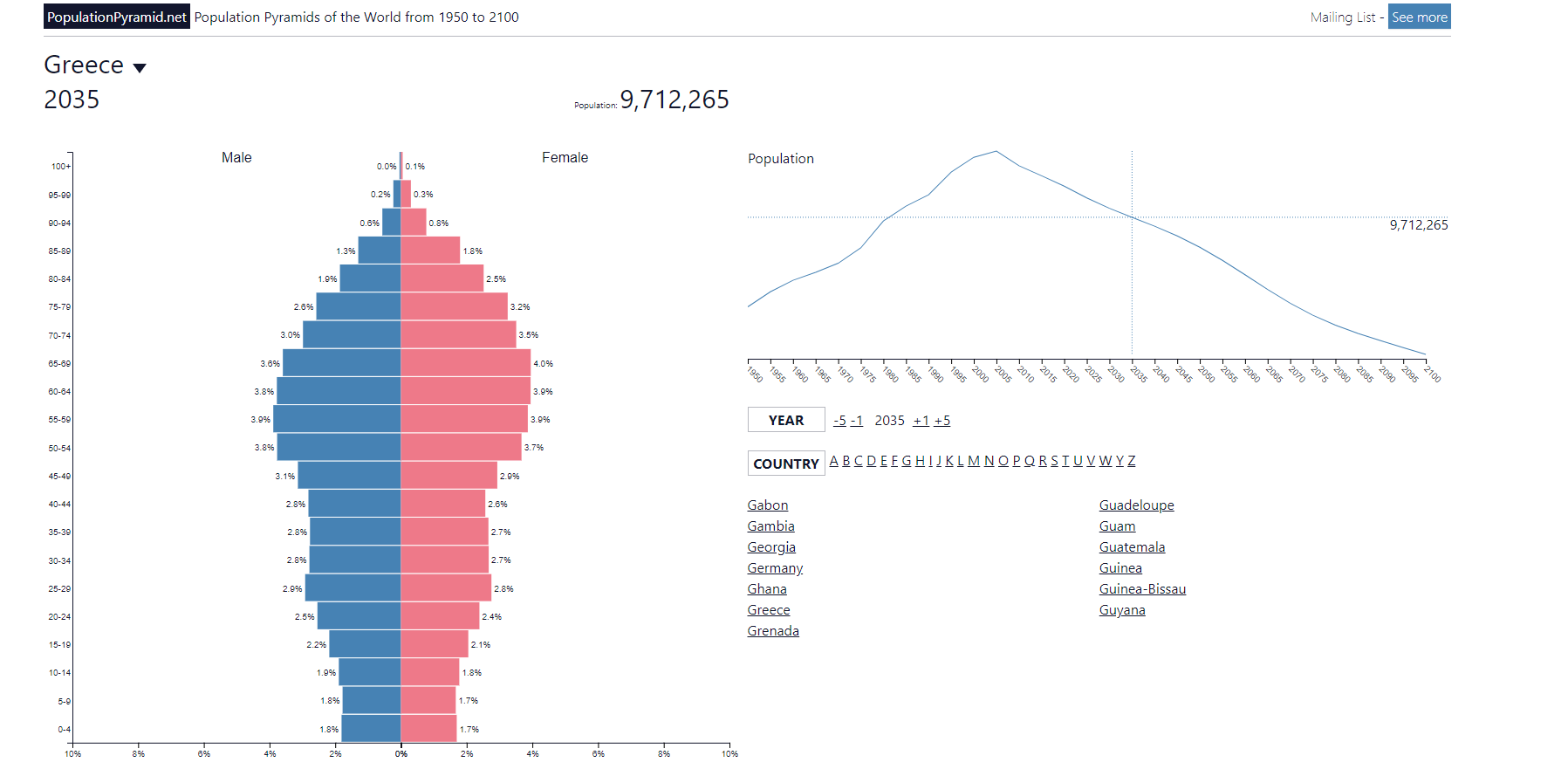Select letter Z in country index
1568x783 pixels.
click(1132, 461)
